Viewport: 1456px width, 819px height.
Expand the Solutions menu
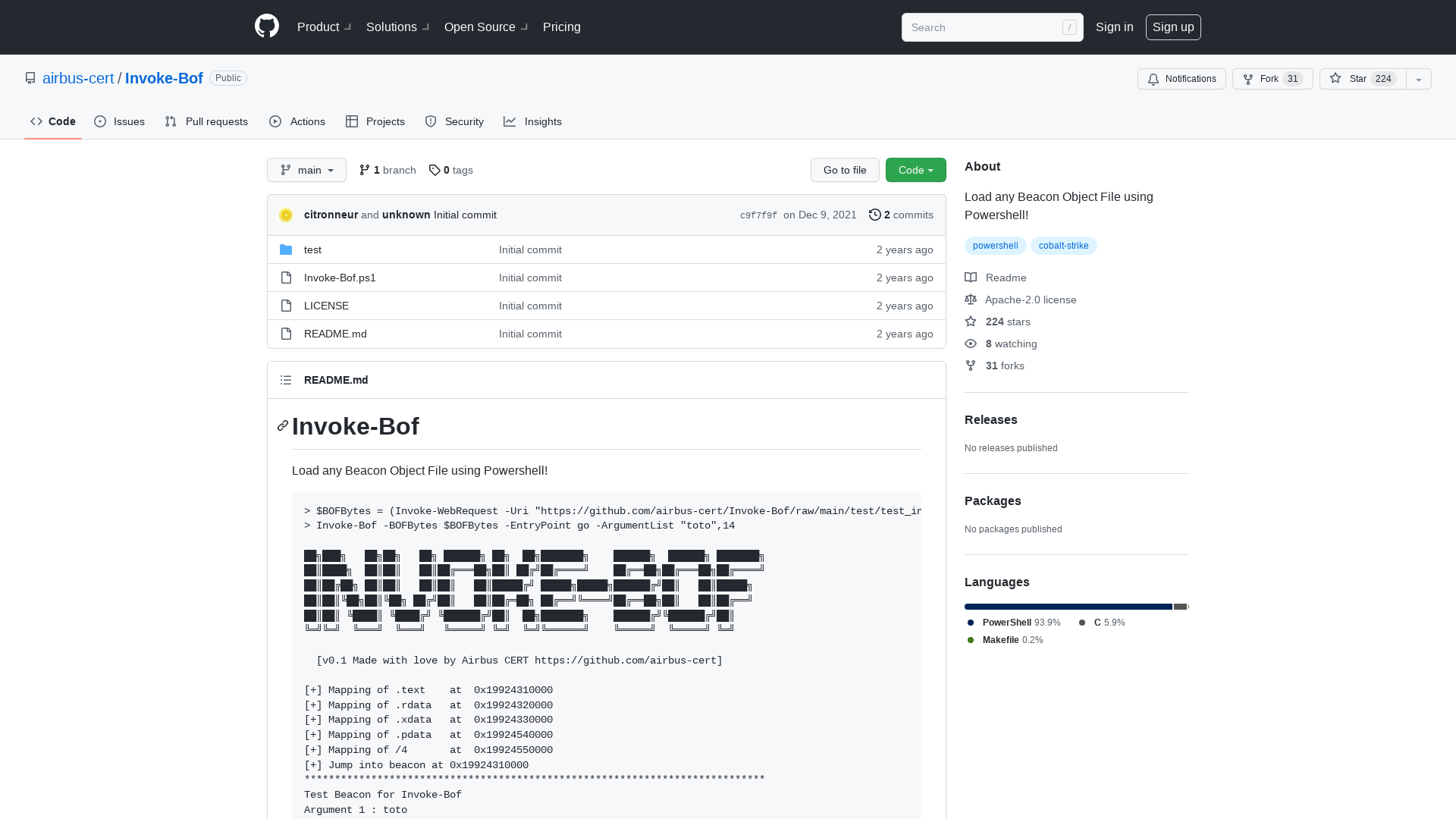(398, 27)
